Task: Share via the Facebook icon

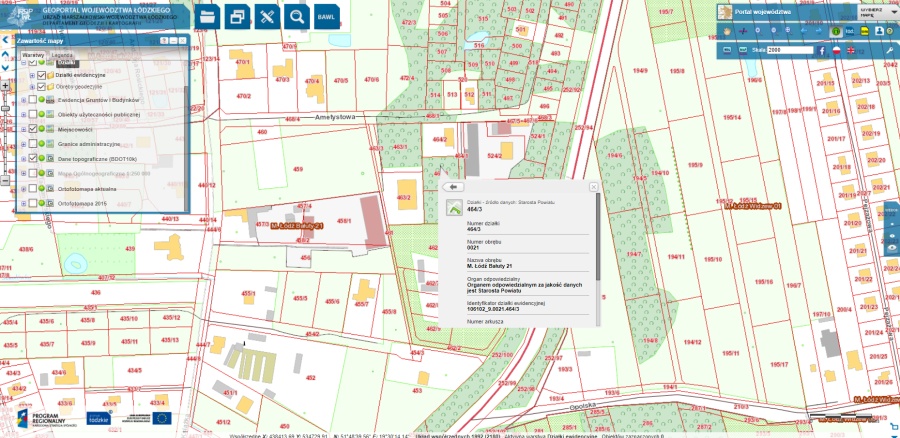Action: [821, 51]
